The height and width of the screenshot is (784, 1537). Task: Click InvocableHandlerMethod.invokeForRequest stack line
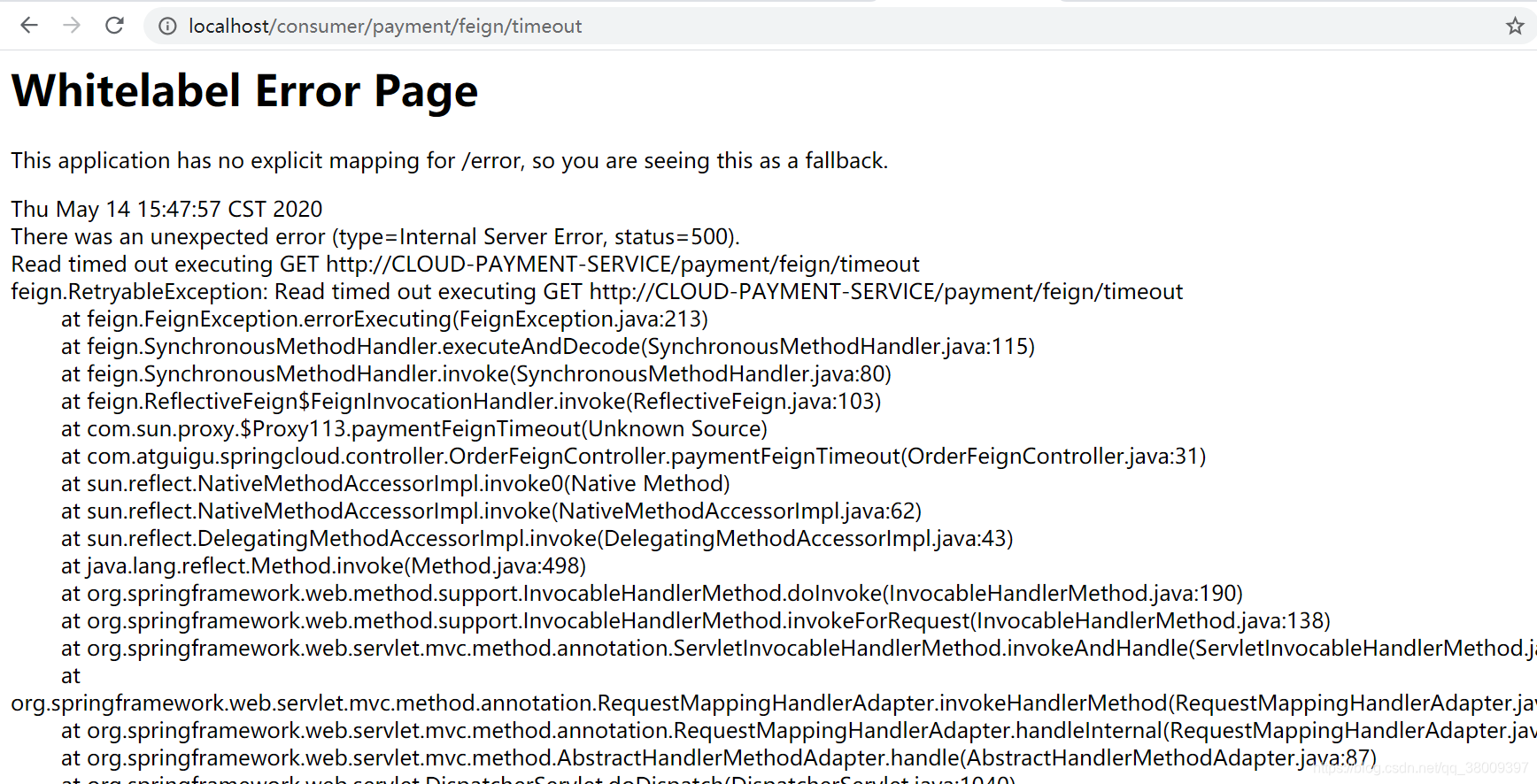[696, 620]
